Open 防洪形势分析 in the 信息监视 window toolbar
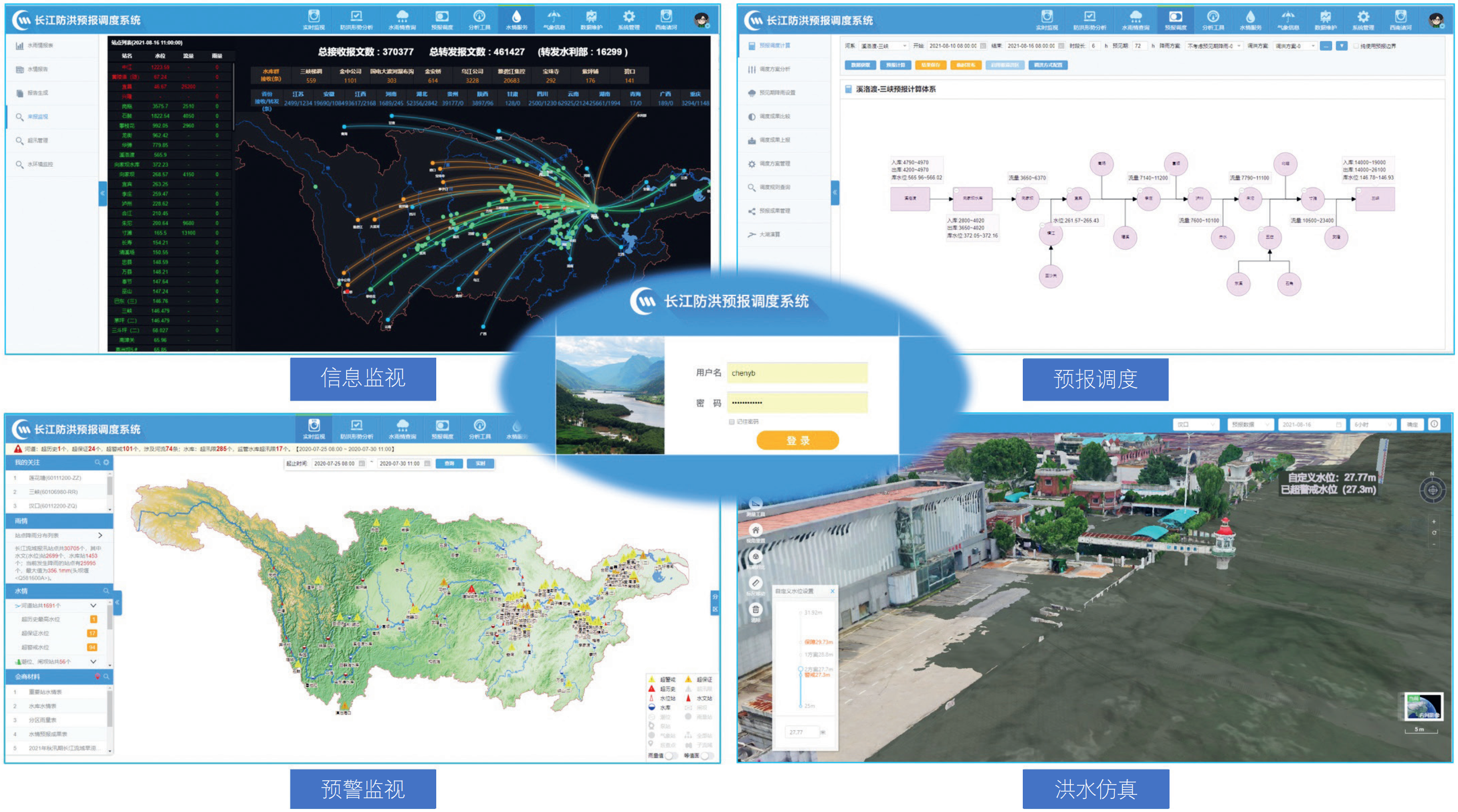Image resolution: width=1458 pixels, height=812 pixels. point(356,20)
